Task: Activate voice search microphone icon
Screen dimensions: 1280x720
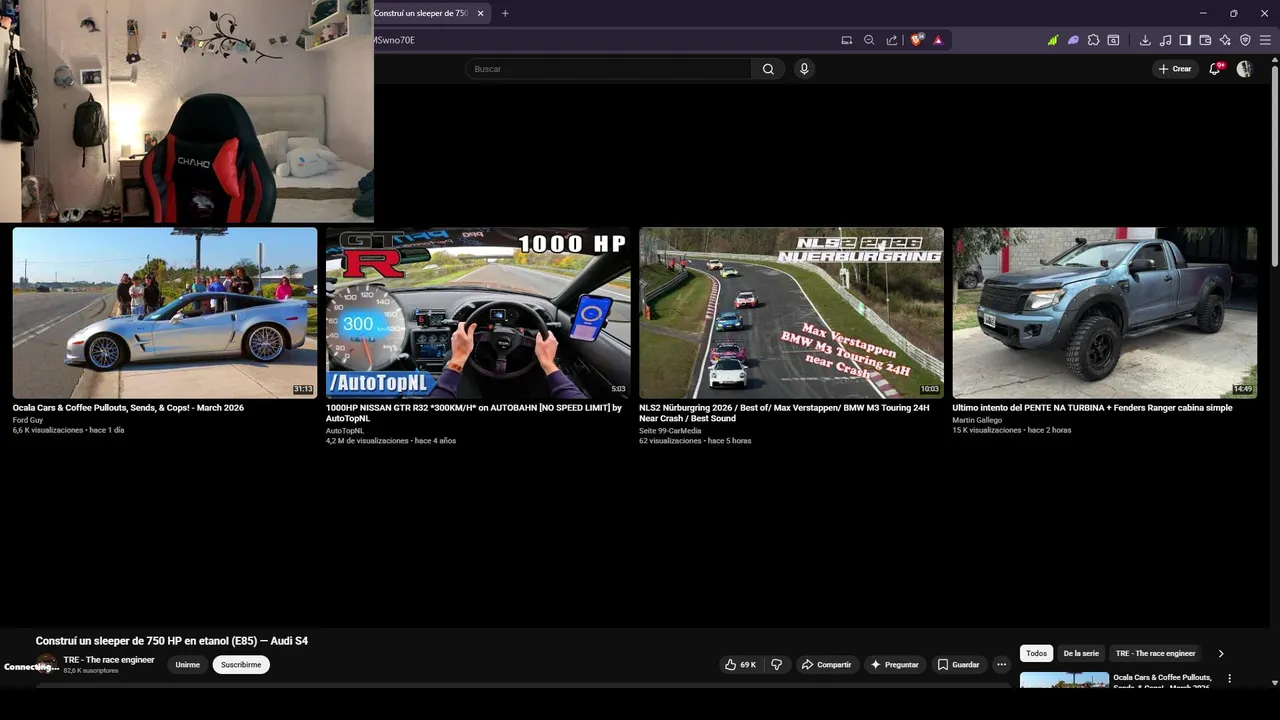Action: pos(804,69)
